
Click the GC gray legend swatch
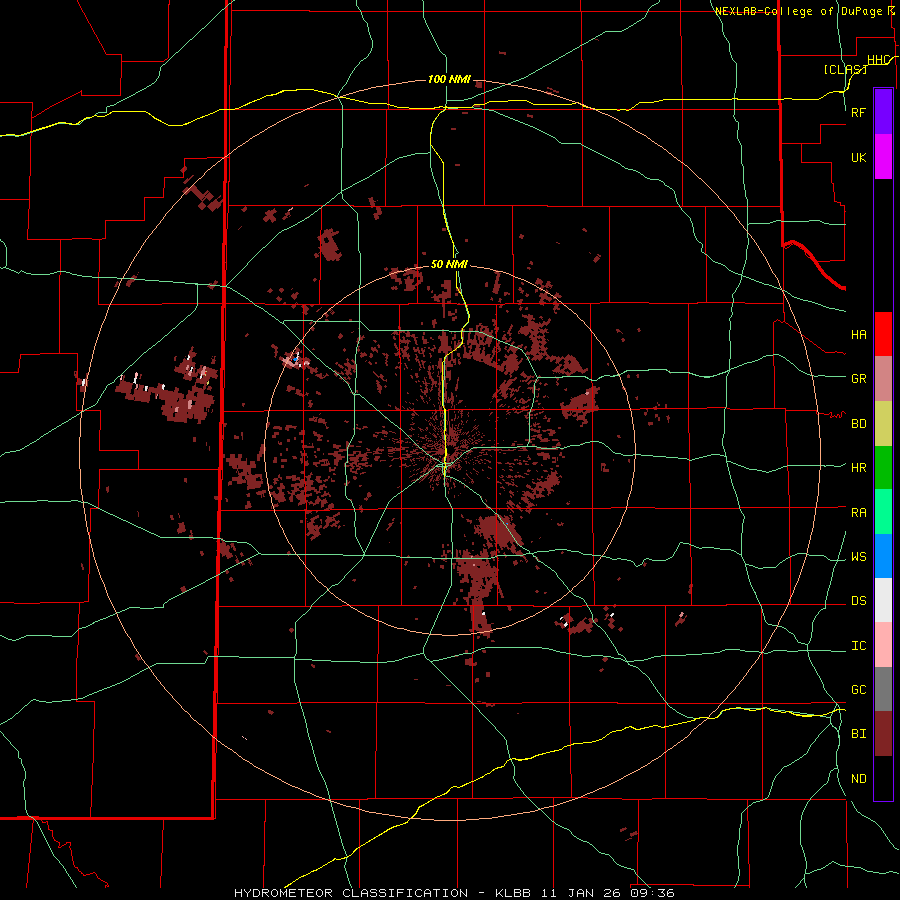click(x=883, y=689)
